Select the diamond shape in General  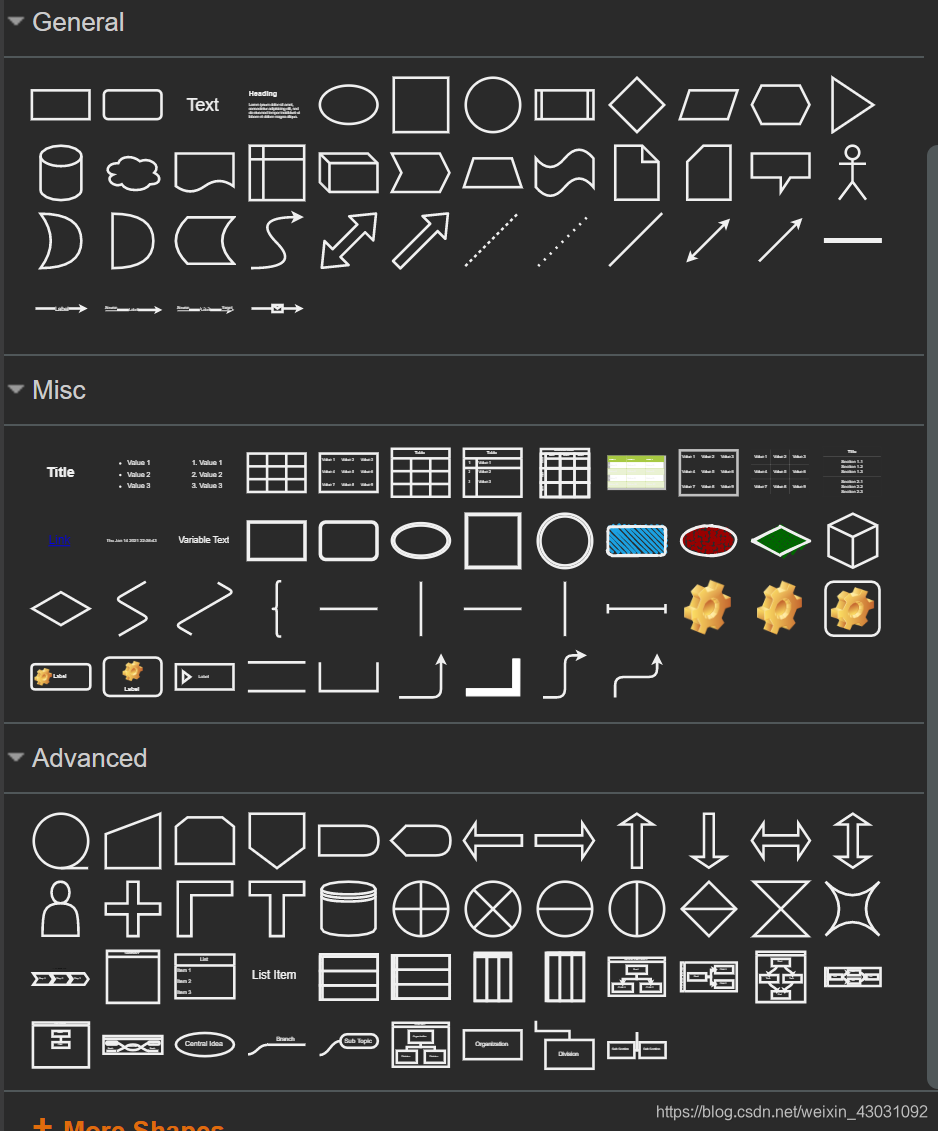click(x=636, y=105)
